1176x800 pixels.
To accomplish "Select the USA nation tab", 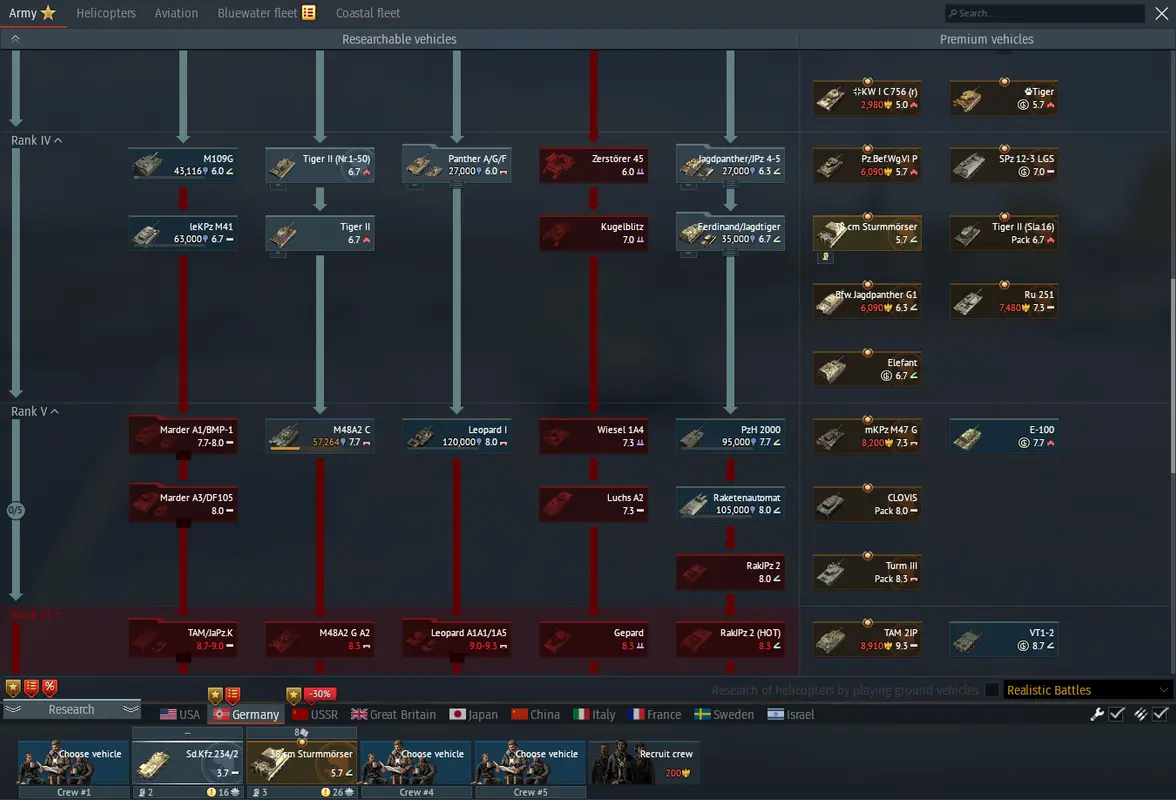I will coord(180,715).
